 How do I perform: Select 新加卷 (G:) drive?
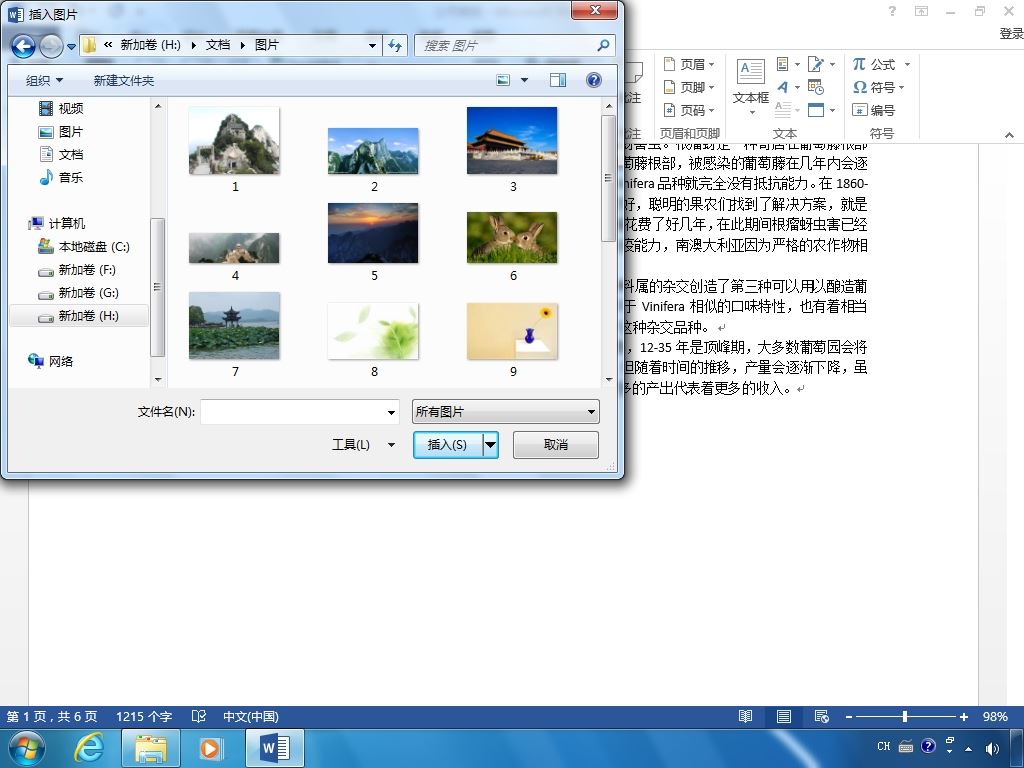(x=78, y=293)
